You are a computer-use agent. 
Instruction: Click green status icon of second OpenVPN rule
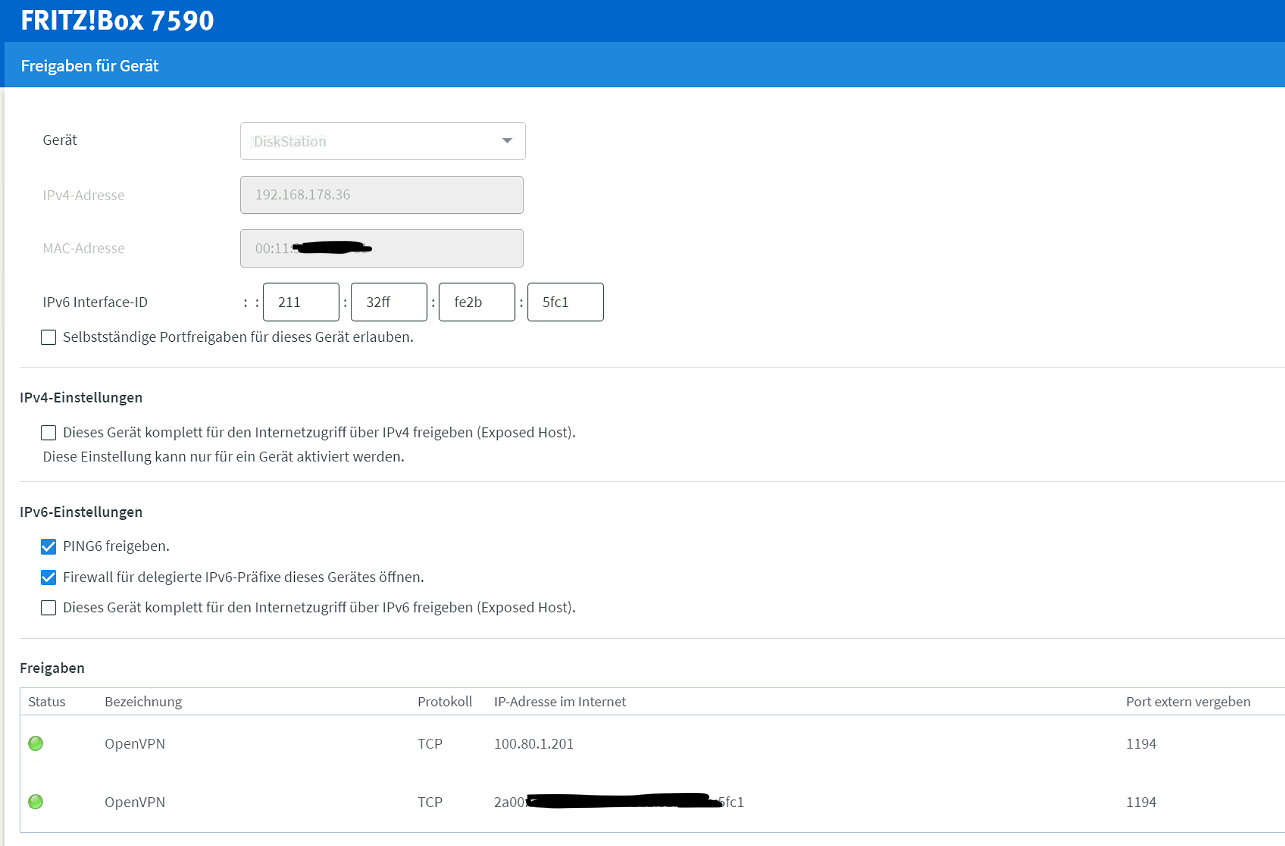coord(36,802)
